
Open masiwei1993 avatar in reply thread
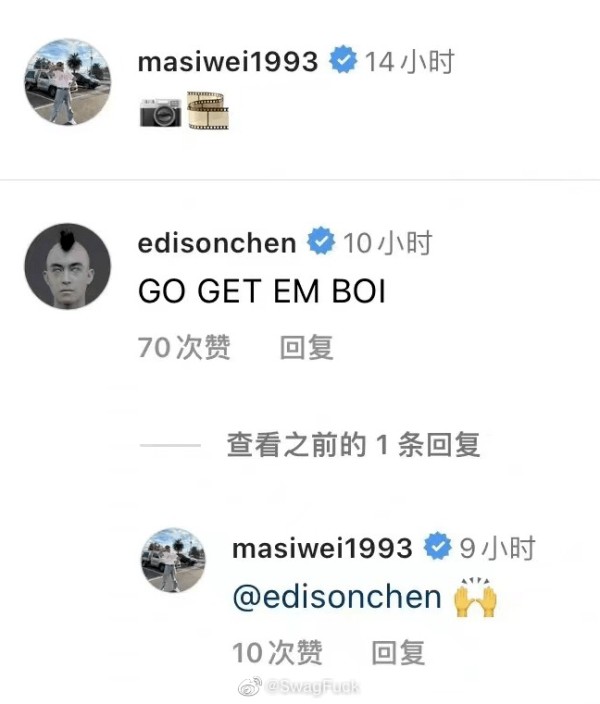[173, 560]
